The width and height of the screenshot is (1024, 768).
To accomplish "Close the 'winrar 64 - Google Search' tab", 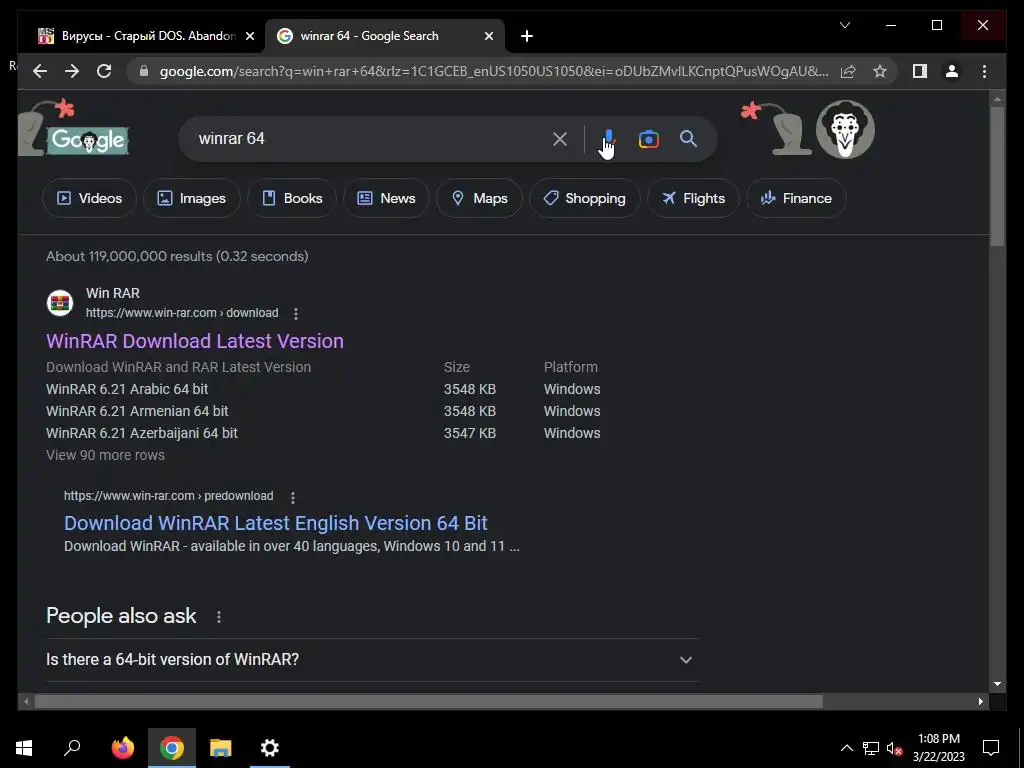I will pos(488,36).
